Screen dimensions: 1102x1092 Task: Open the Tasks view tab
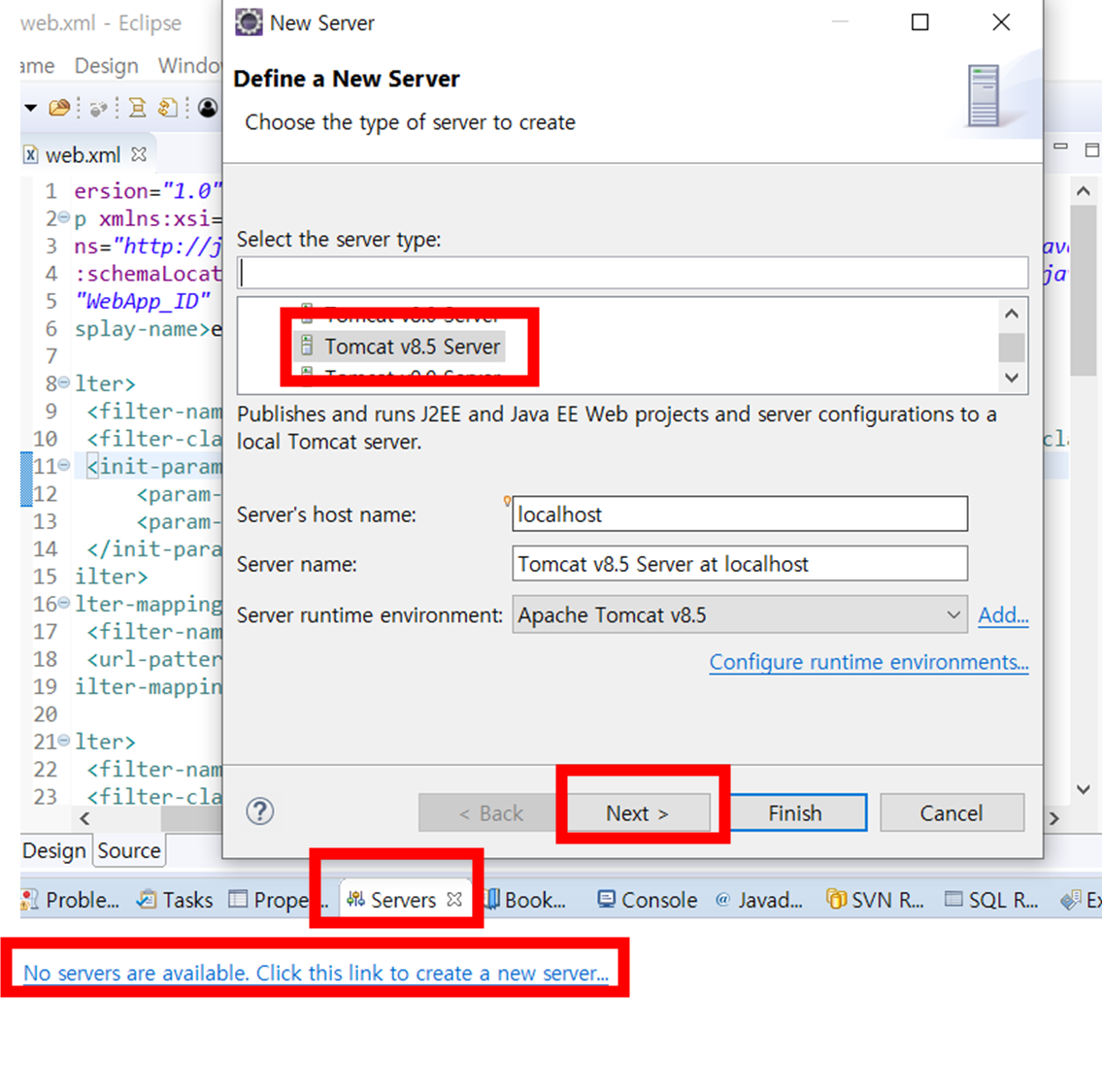point(175,900)
